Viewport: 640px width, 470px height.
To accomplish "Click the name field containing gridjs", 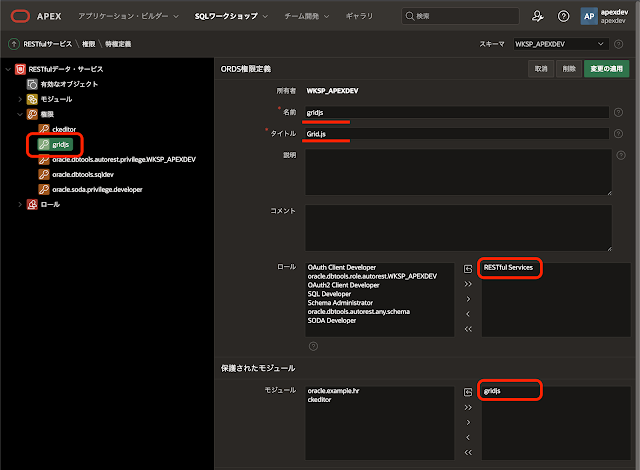I will coord(457,113).
